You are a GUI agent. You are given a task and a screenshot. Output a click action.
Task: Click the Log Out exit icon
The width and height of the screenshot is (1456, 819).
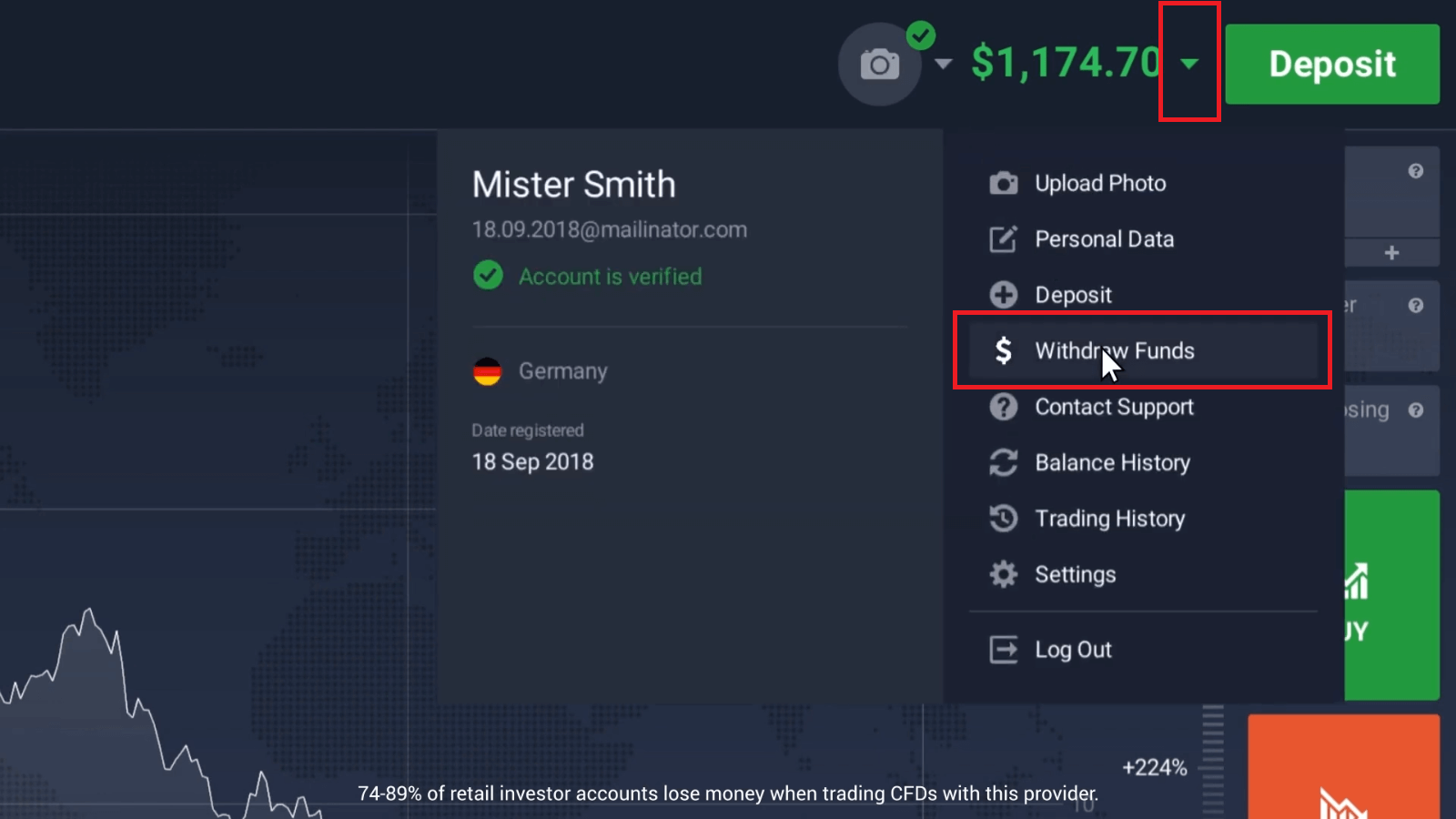pyautogui.click(x=1003, y=650)
